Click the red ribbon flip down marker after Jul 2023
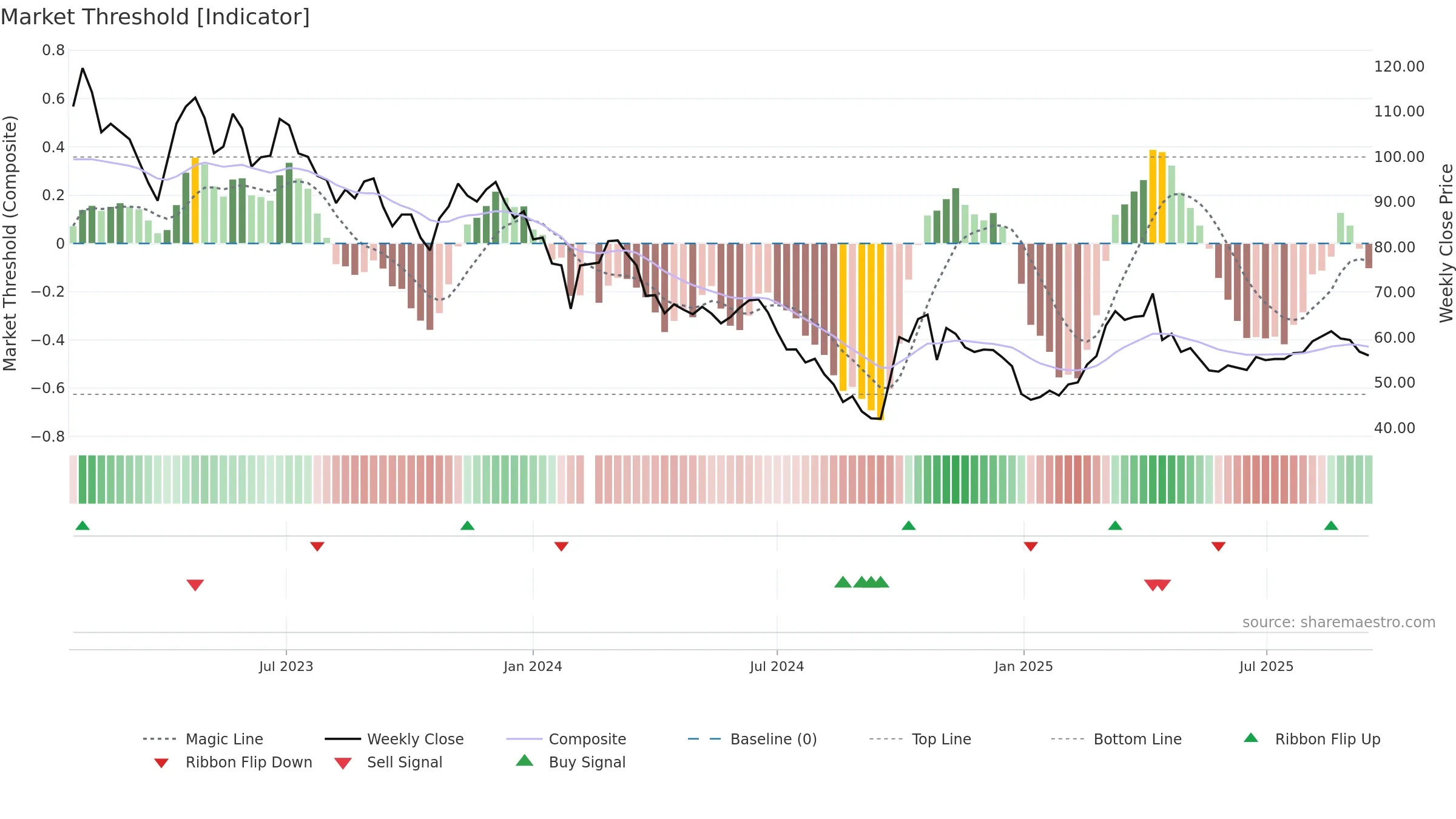The image size is (1456, 819). [317, 547]
